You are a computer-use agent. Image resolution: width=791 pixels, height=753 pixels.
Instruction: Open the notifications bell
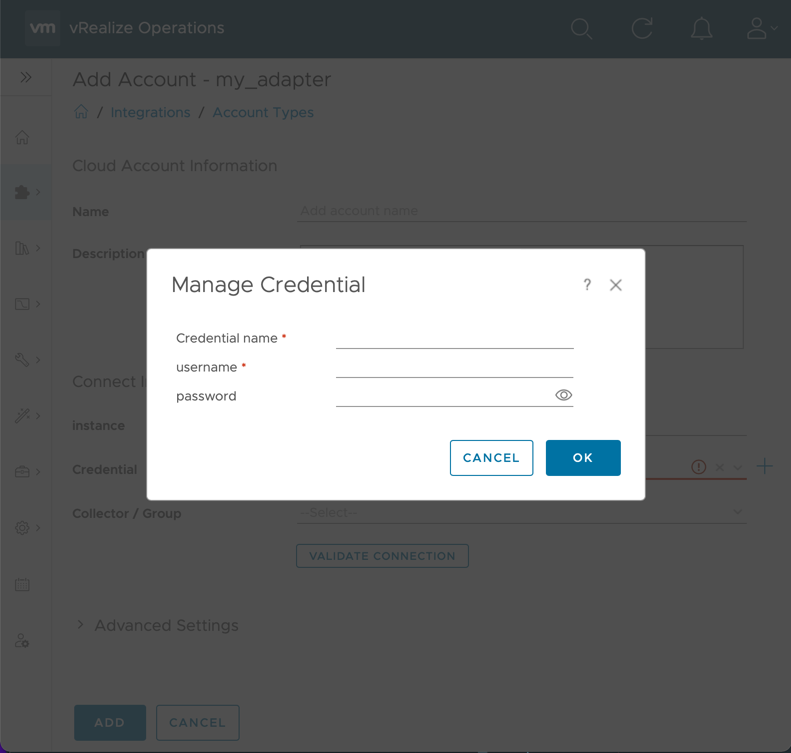[702, 29]
